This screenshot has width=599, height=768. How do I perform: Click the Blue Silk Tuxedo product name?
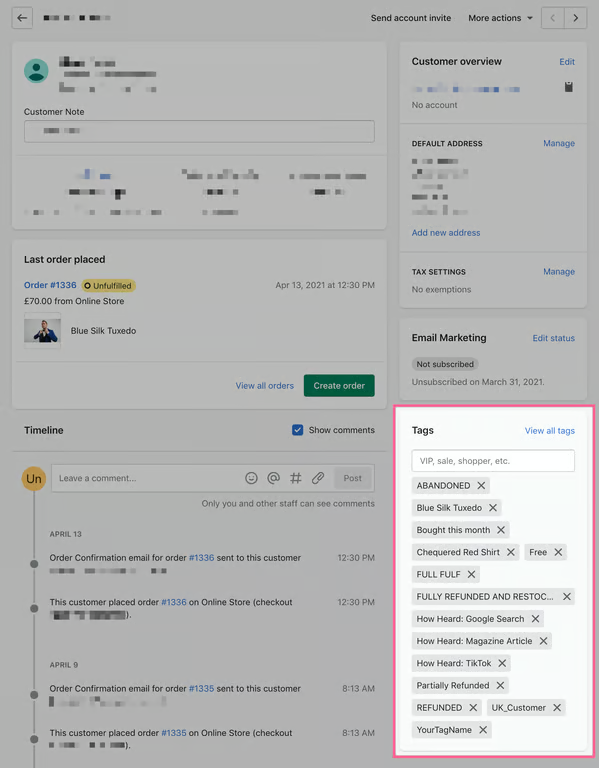point(103,331)
